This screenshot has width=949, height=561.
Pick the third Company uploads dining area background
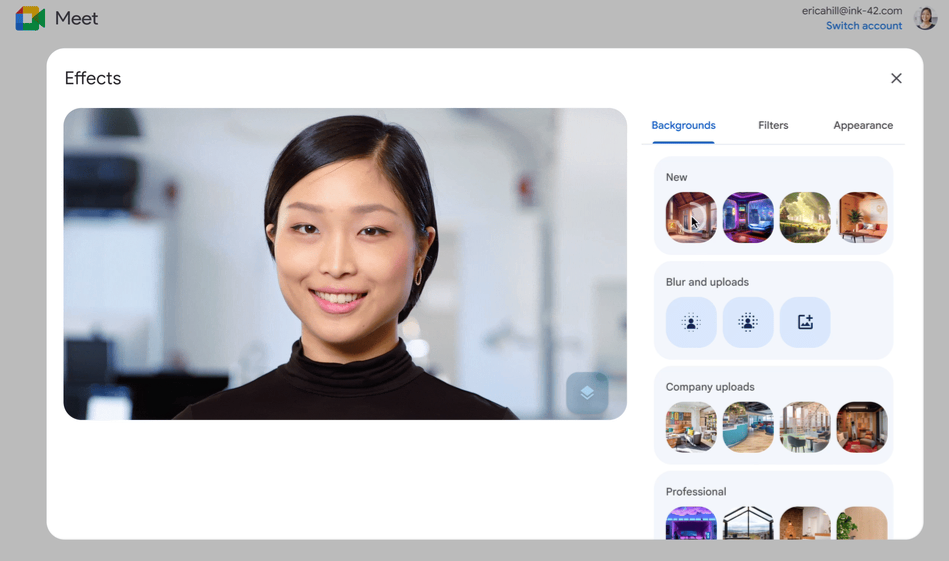coord(805,427)
